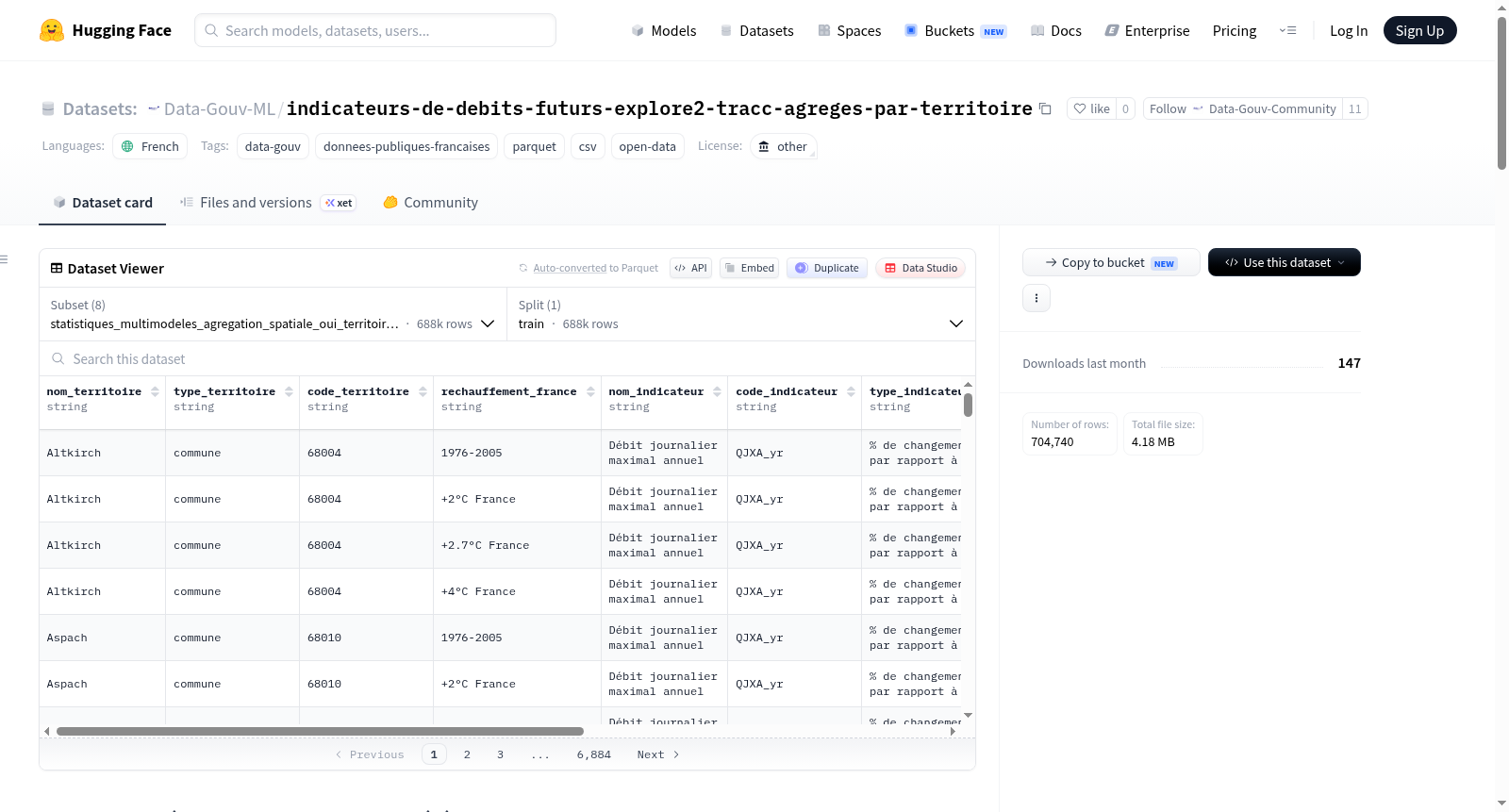Sort by rechauffement_france column sort icon
Image resolution: width=1509 pixels, height=812 pixels.
click(x=590, y=391)
